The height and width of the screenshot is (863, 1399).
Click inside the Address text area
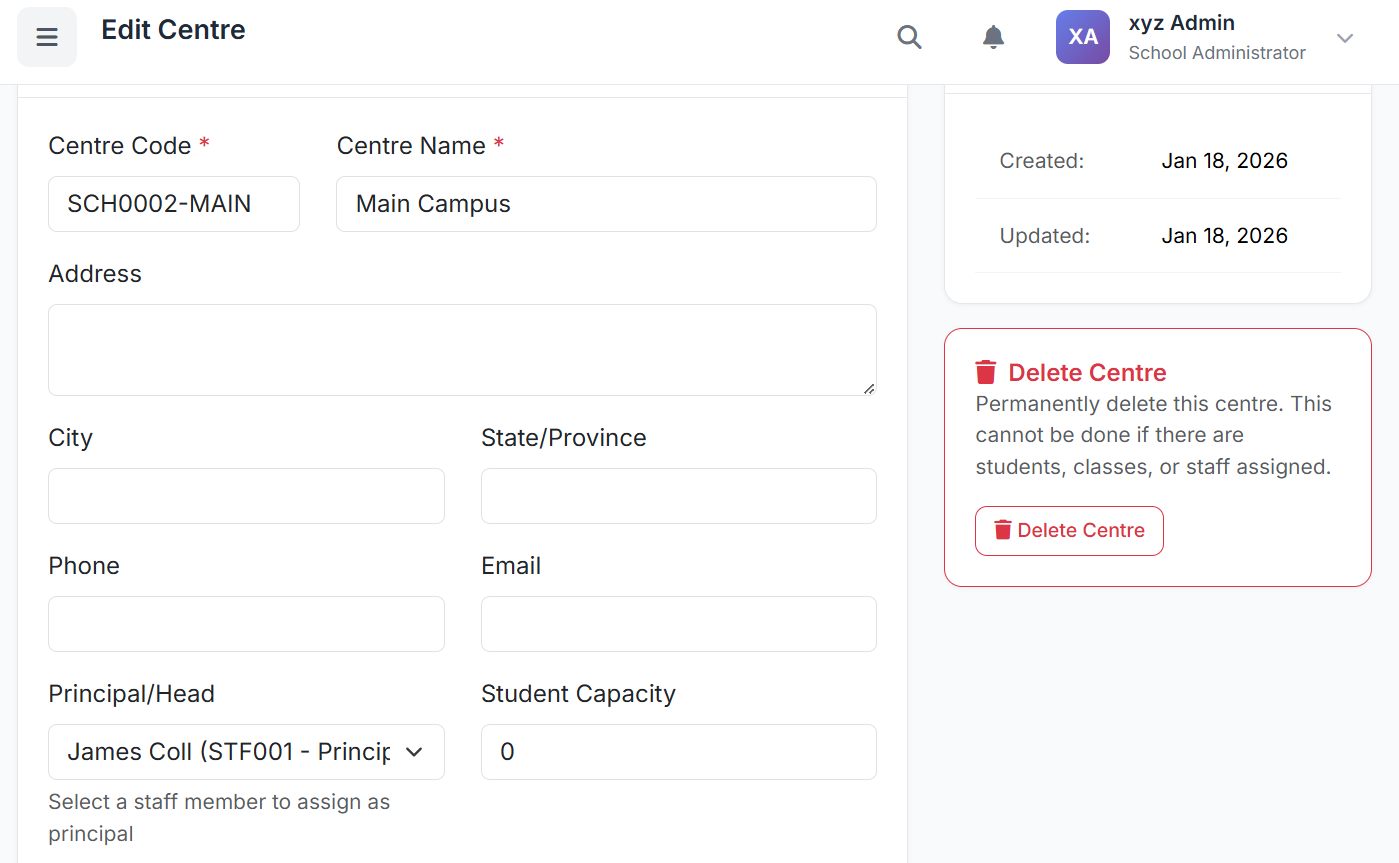(462, 350)
